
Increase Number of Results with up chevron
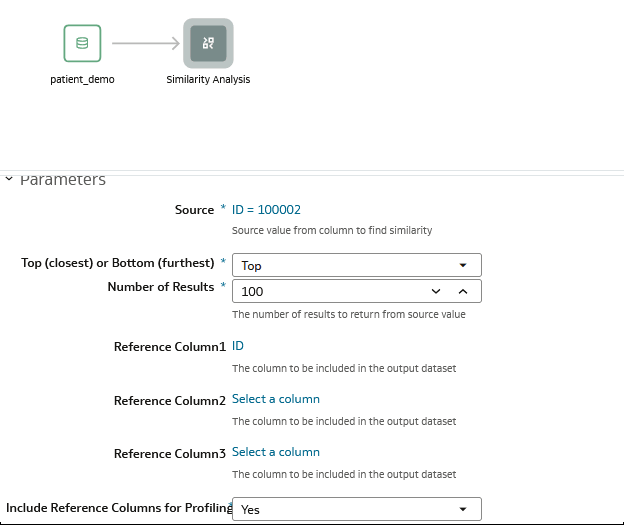tap(463, 291)
